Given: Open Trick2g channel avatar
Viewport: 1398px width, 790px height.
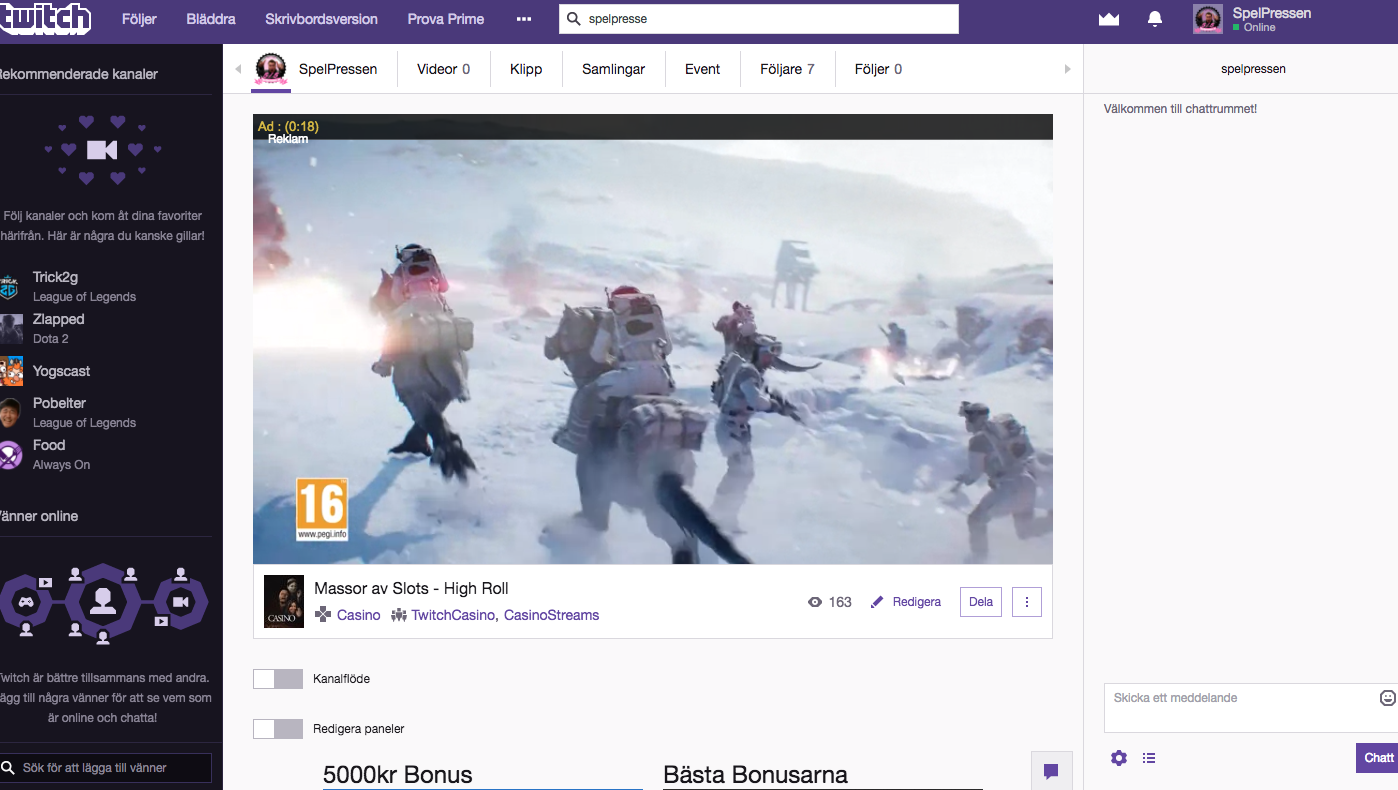Looking at the screenshot, I should point(10,286).
